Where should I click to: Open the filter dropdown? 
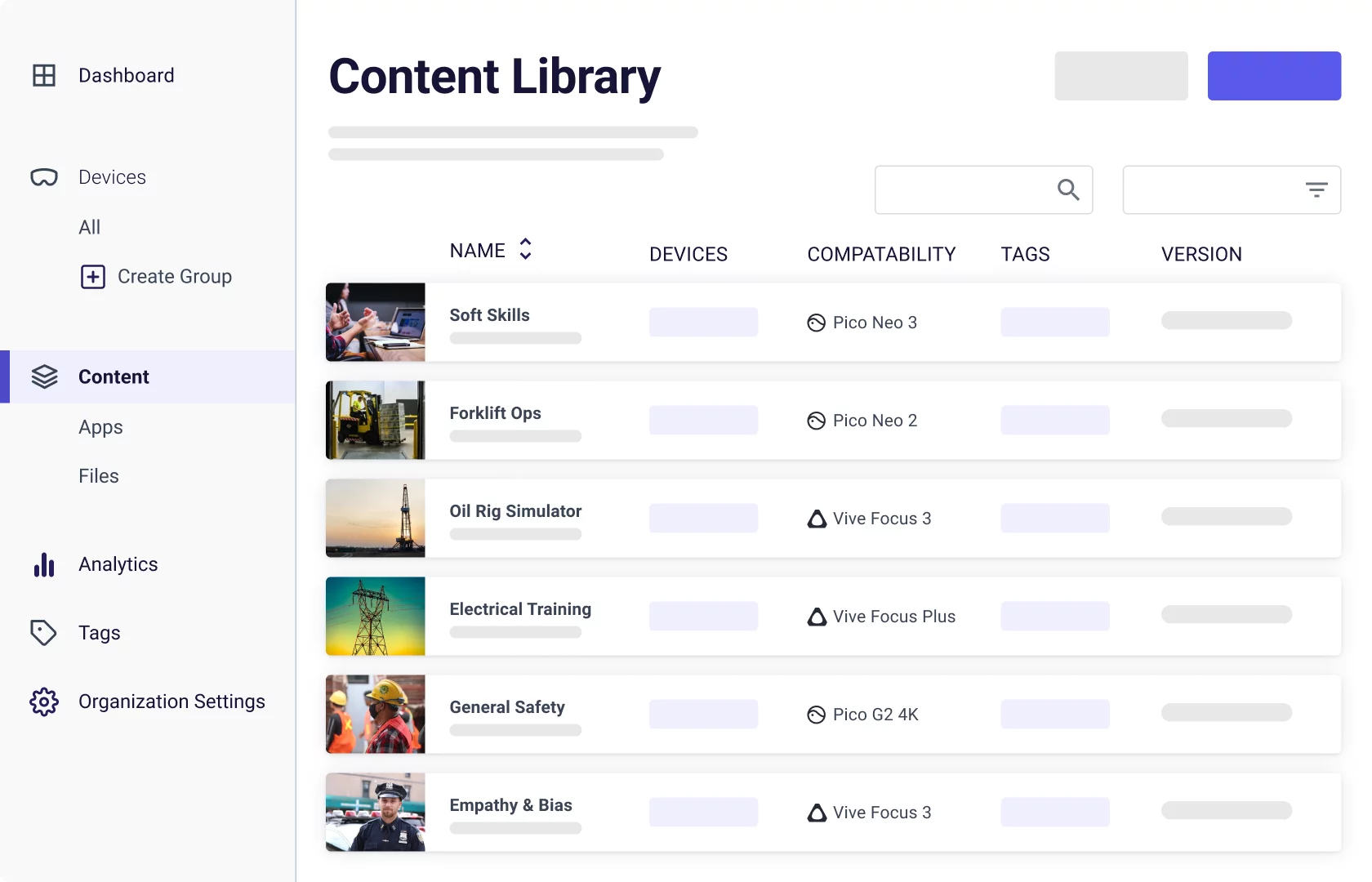pyautogui.click(x=1232, y=189)
